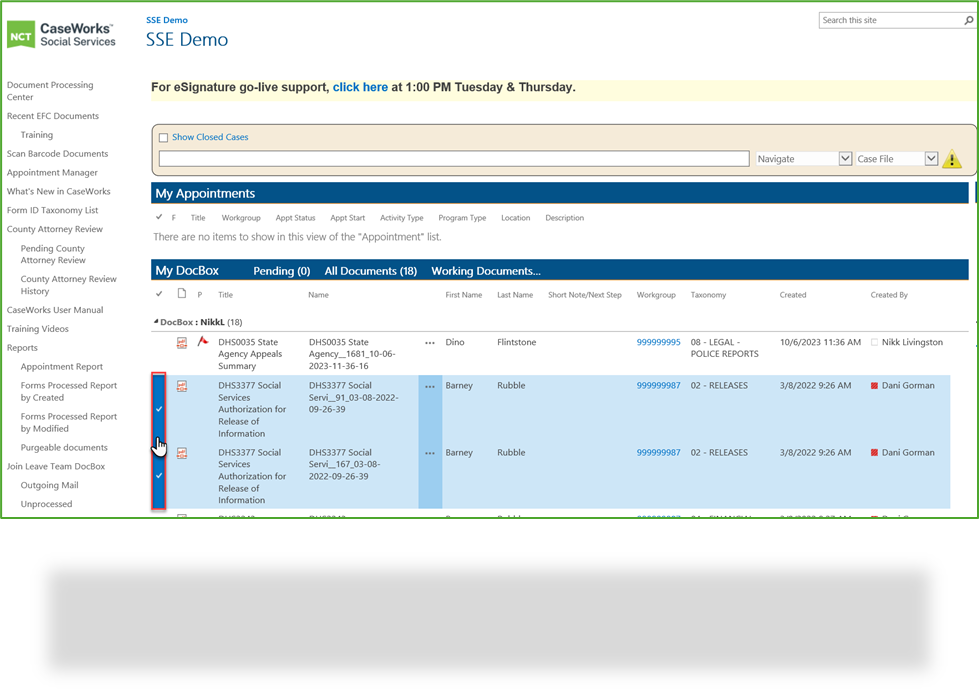Sort by Short Note/Next Step header
979x695 pixels.
click(585, 295)
